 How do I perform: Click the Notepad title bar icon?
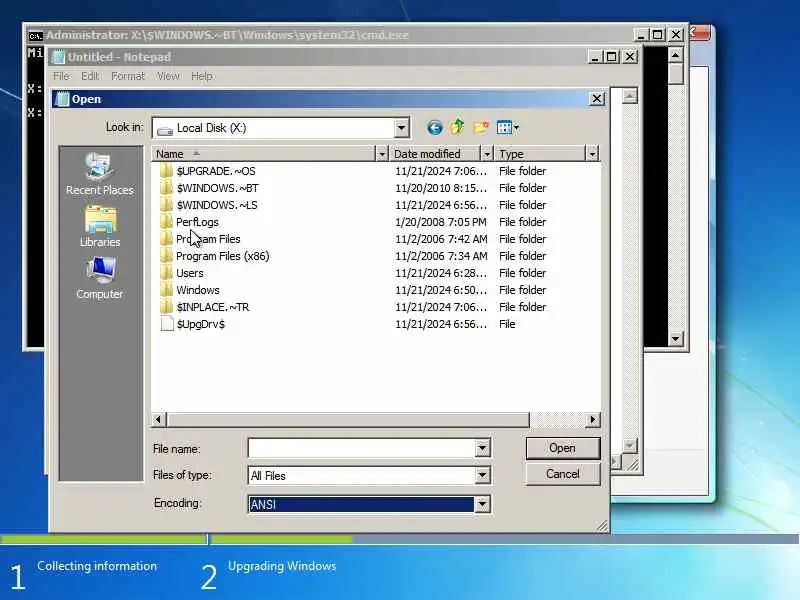point(59,57)
